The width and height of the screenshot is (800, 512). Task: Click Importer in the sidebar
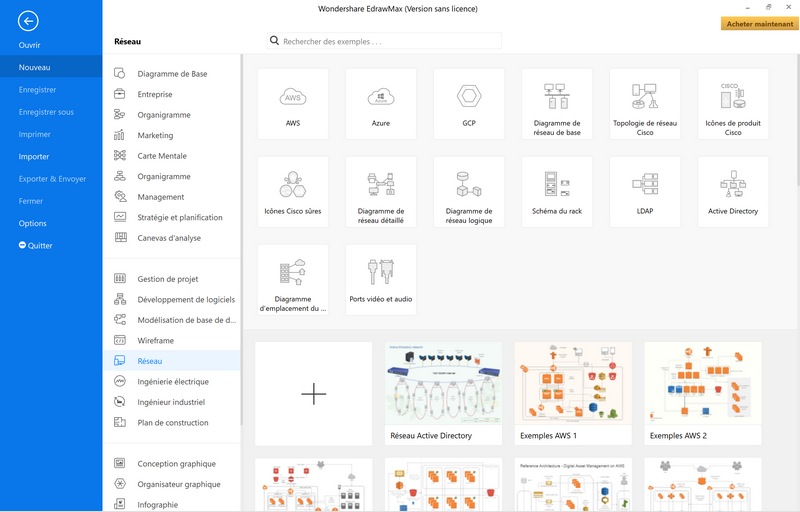point(51,157)
